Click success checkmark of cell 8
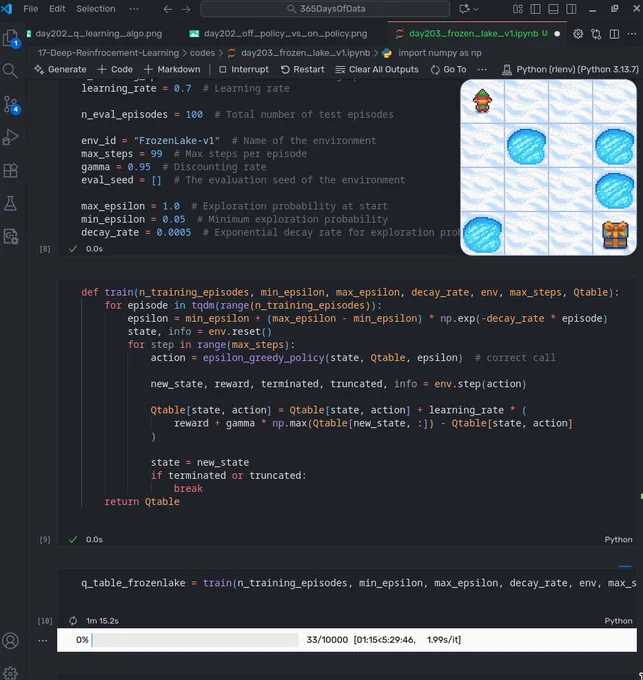The image size is (643, 680). click(73, 248)
